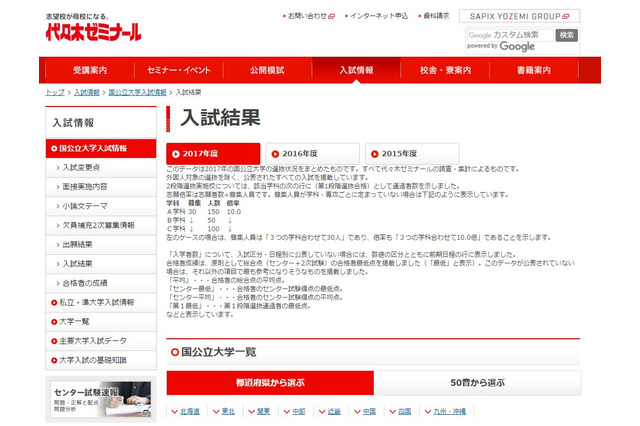Screen dimensions: 640x426
Task: Focus the Google カスタム検索 input field
Action: 510,35
